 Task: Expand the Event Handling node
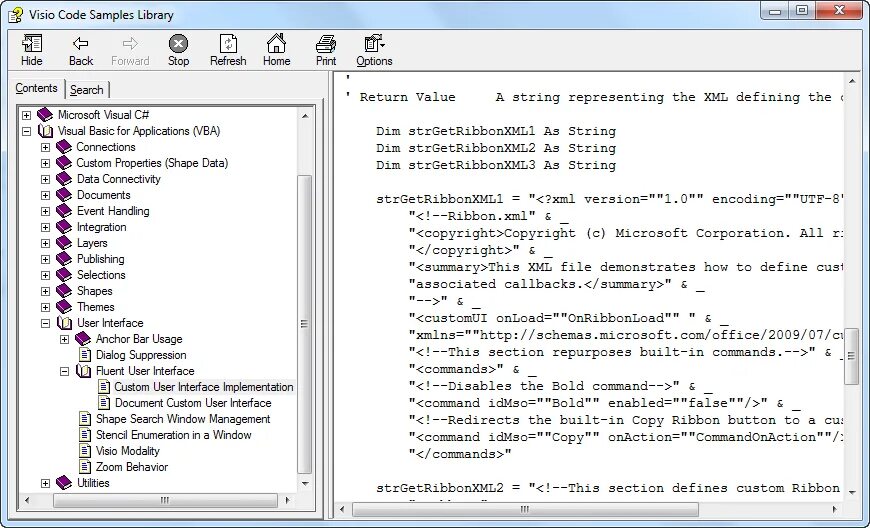point(45,211)
